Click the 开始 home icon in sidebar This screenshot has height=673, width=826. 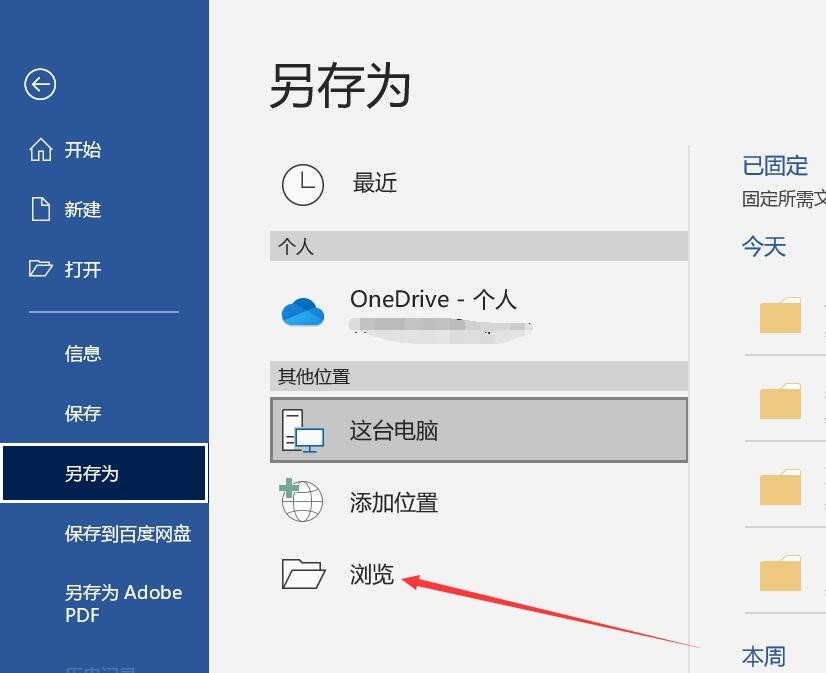[x=40, y=149]
